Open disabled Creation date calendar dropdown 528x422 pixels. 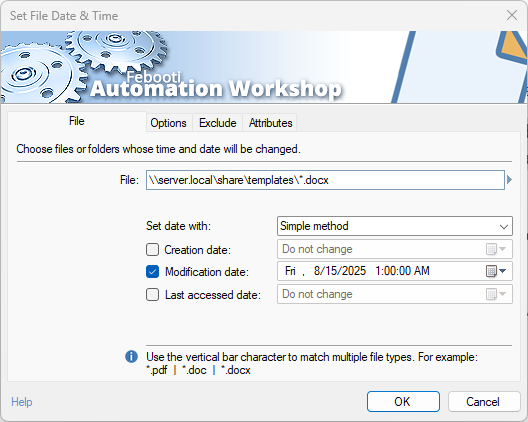point(496,249)
